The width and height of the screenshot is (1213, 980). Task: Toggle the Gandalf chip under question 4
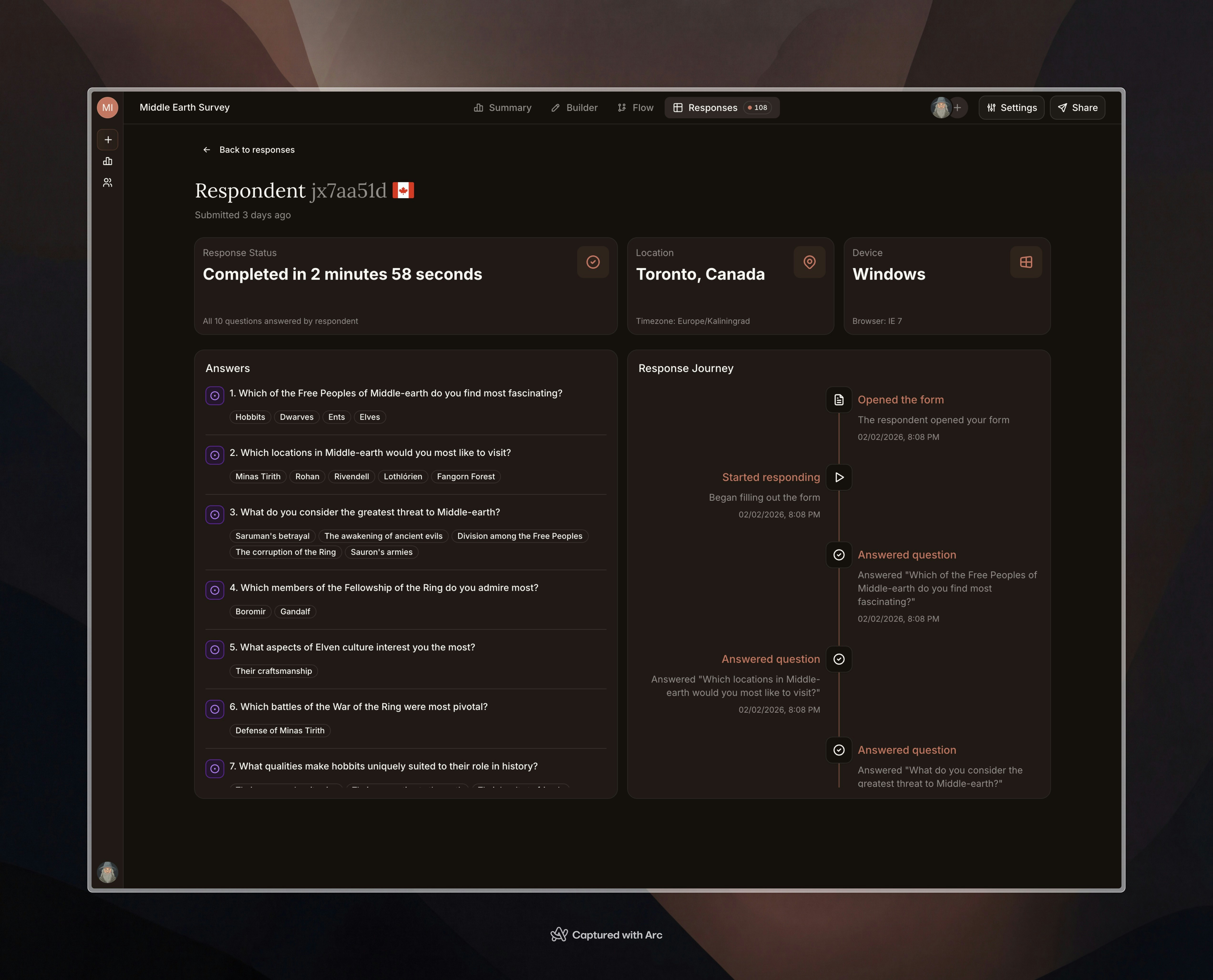(295, 611)
